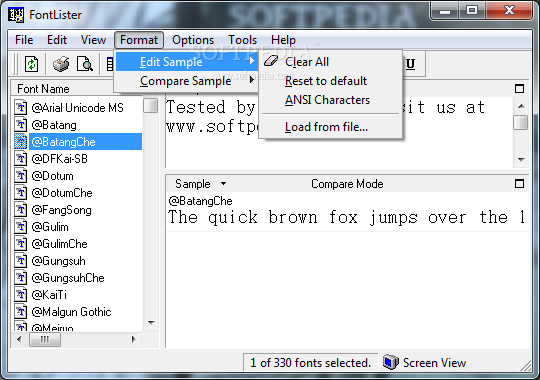Click the refresh font list toolbar icon

pyautogui.click(x=32, y=64)
